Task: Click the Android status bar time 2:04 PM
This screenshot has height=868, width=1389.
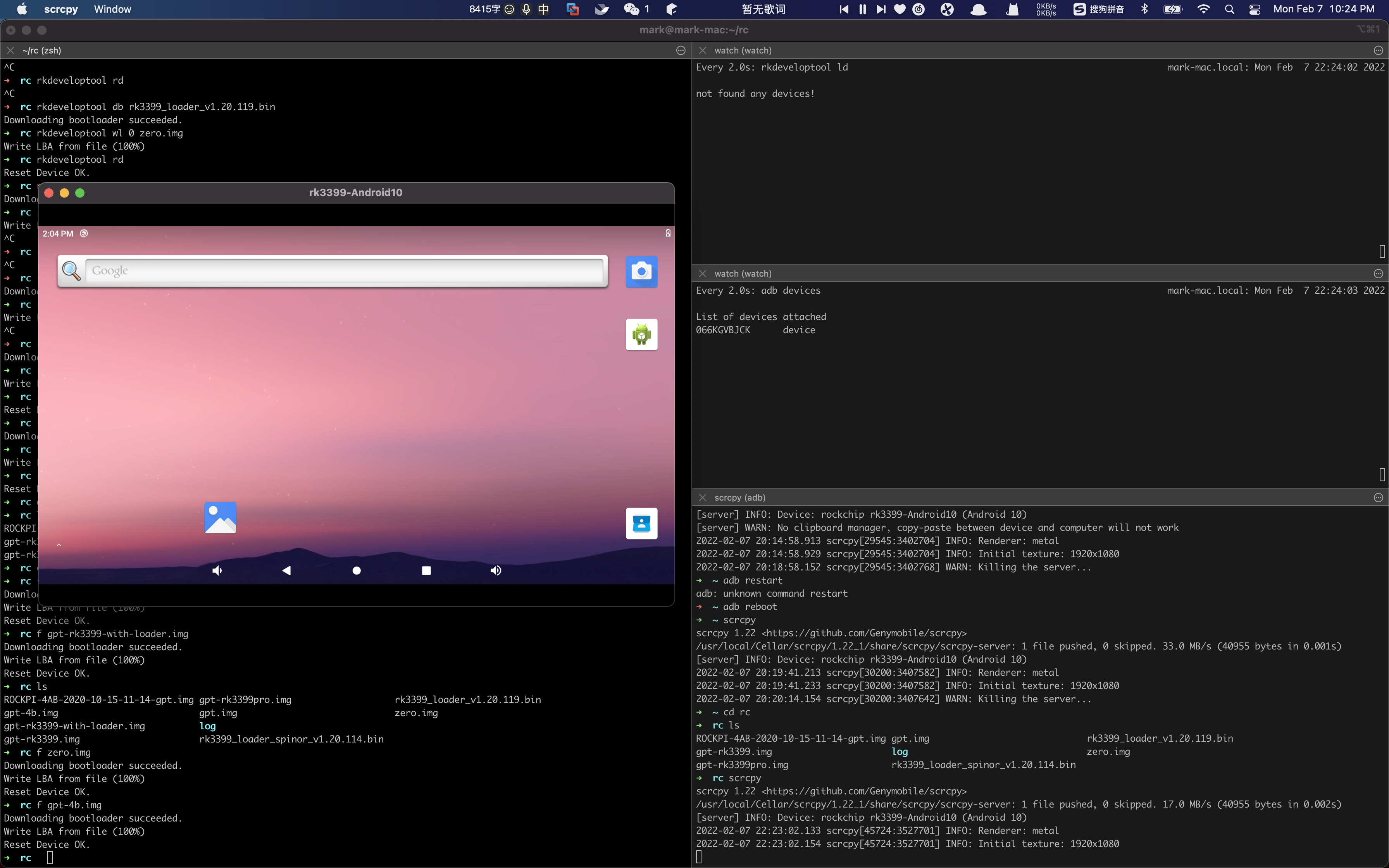Action: pos(58,234)
